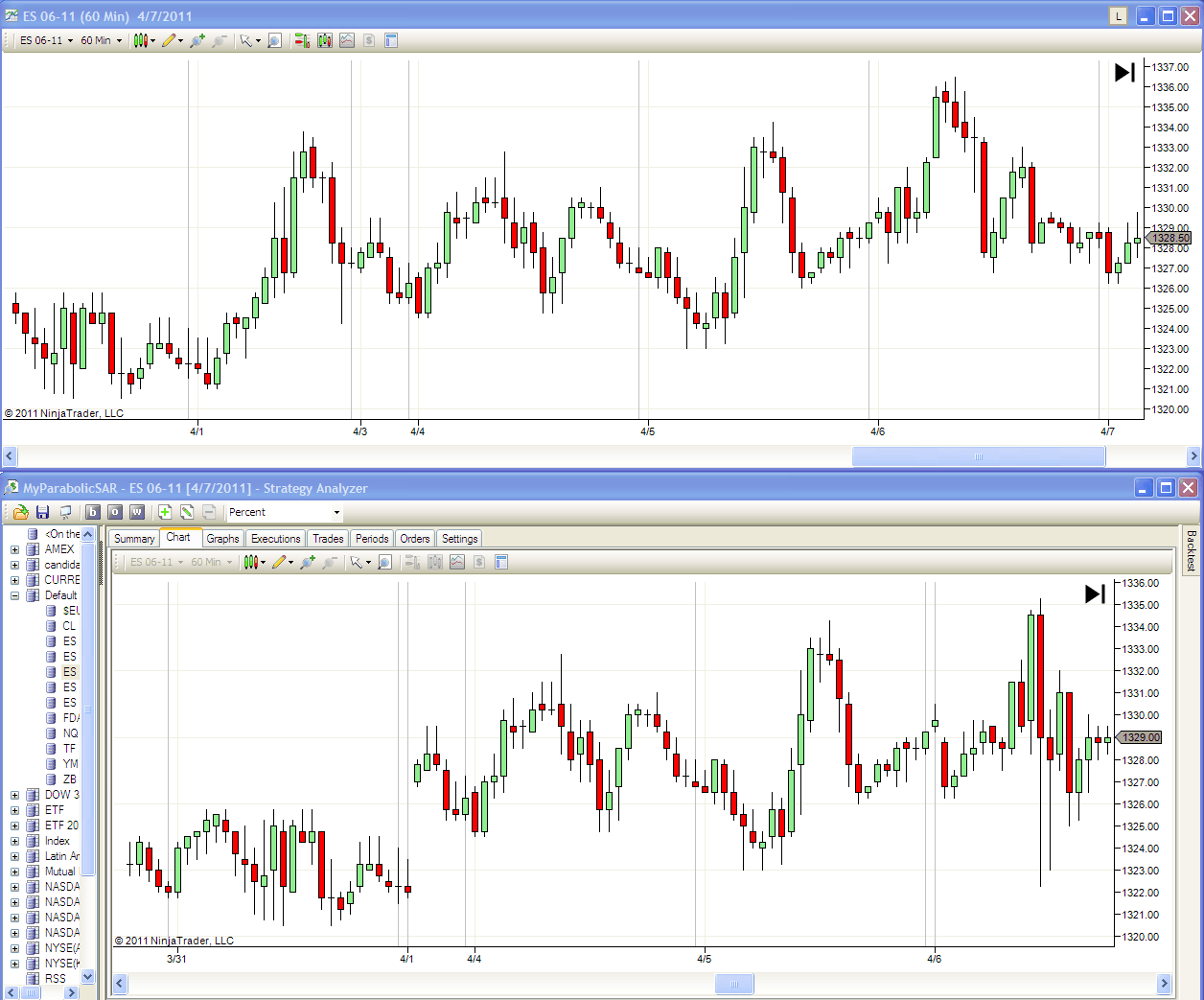
Task: Click Open folder icon in Strategy Analyzer
Action: point(20,512)
